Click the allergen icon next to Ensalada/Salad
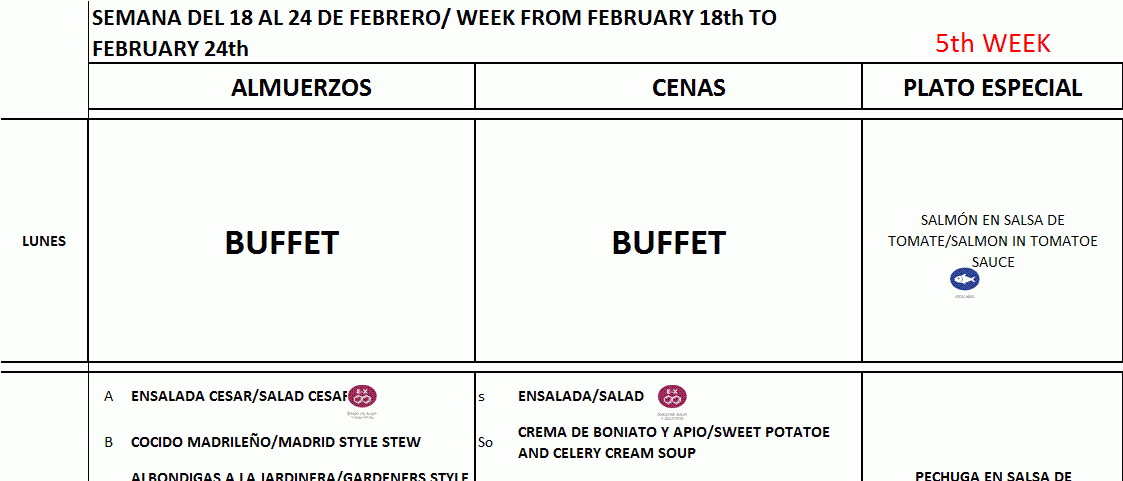1123x481 pixels. pos(673,397)
